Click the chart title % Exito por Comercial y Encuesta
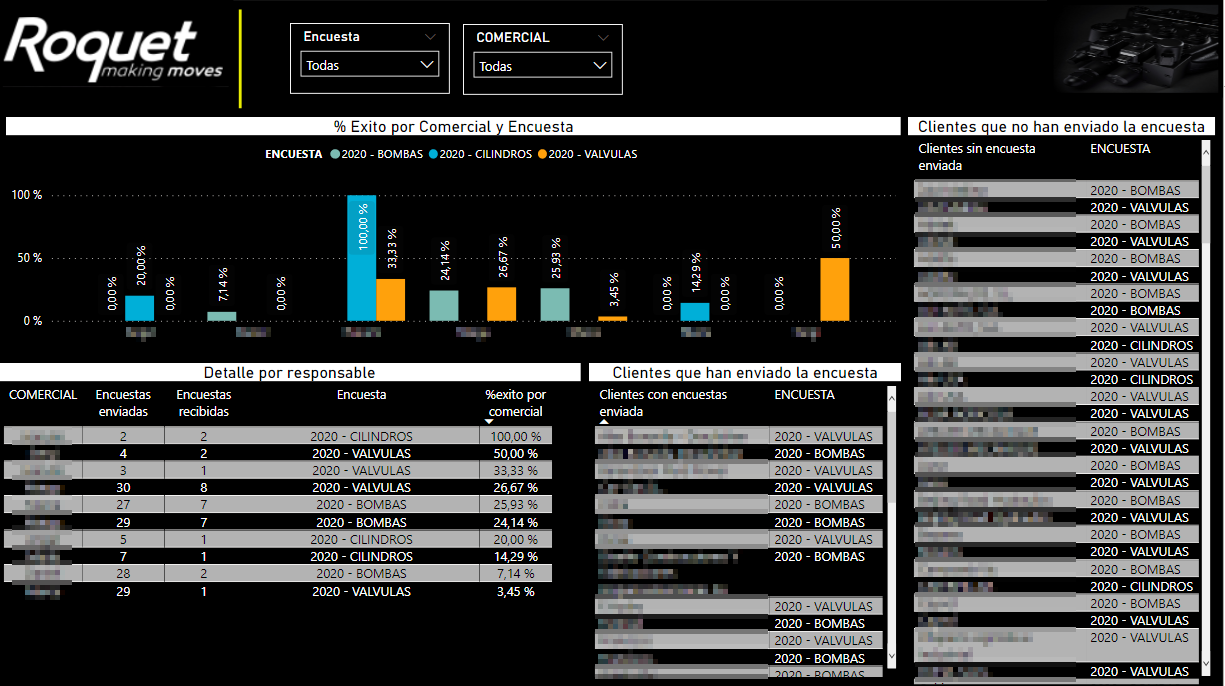Screen dimensions: 1225x686 click(x=453, y=127)
